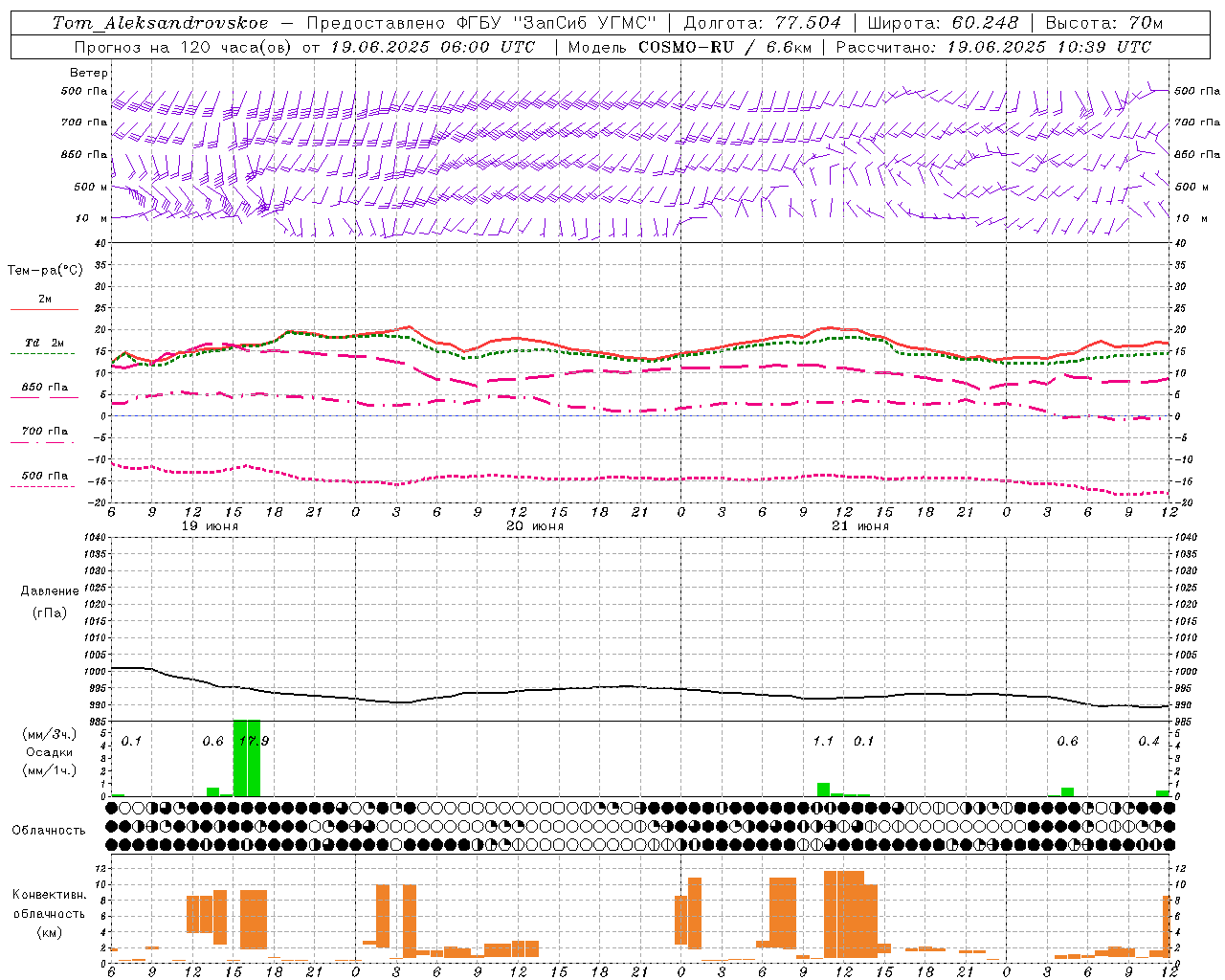Screen dimensions: 1225x980
Task: Select the Облачность cloud cover label
Action: pos(49,831)
